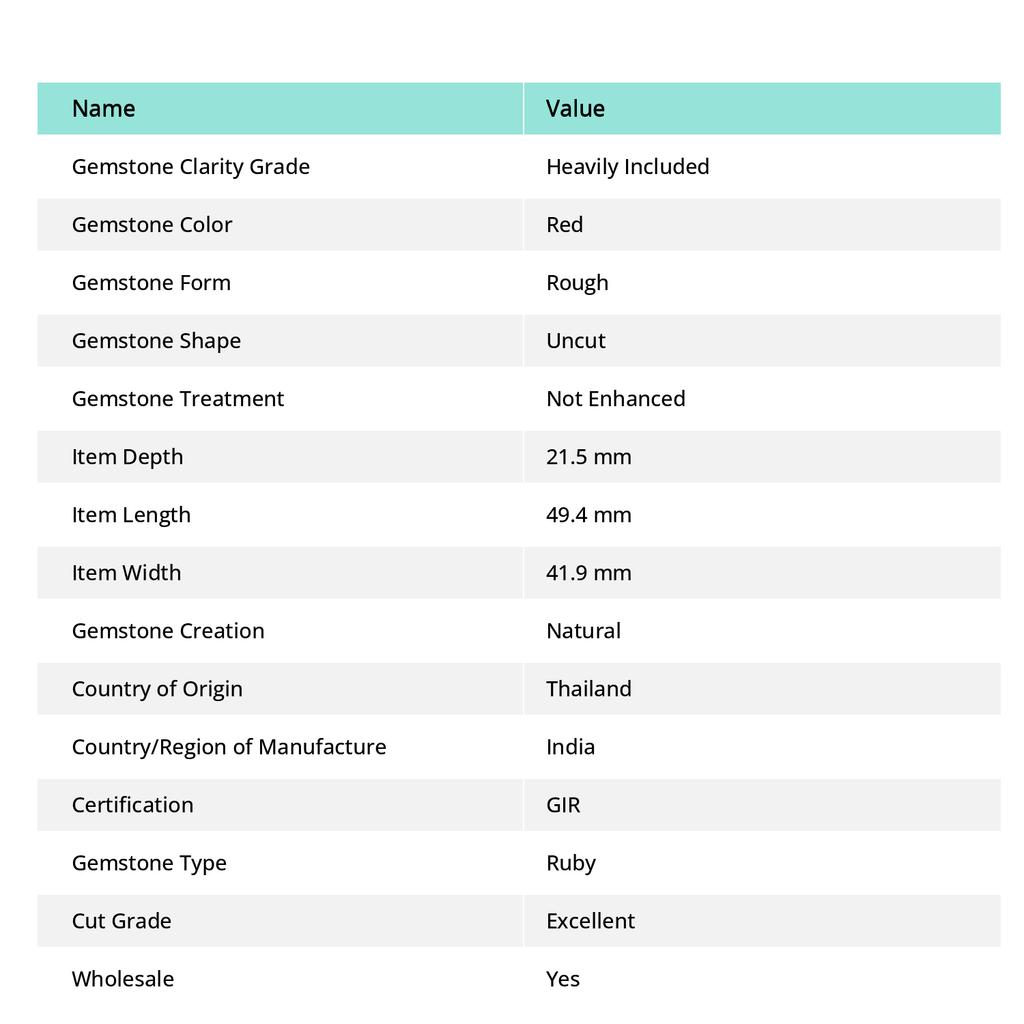Click the 49.4 mm length value
Screen dimensions: 1024x1024
point(588,514)
